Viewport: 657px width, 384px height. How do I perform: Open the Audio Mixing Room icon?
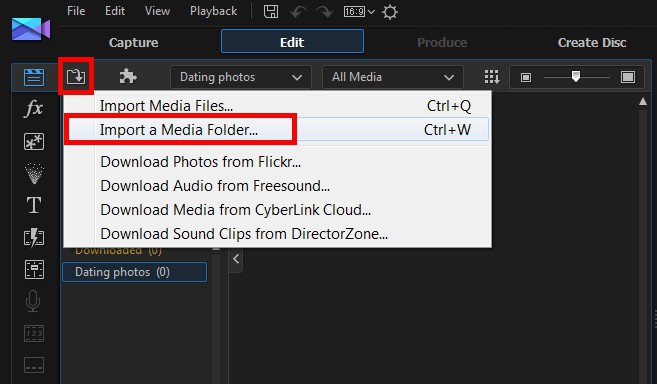34,270
